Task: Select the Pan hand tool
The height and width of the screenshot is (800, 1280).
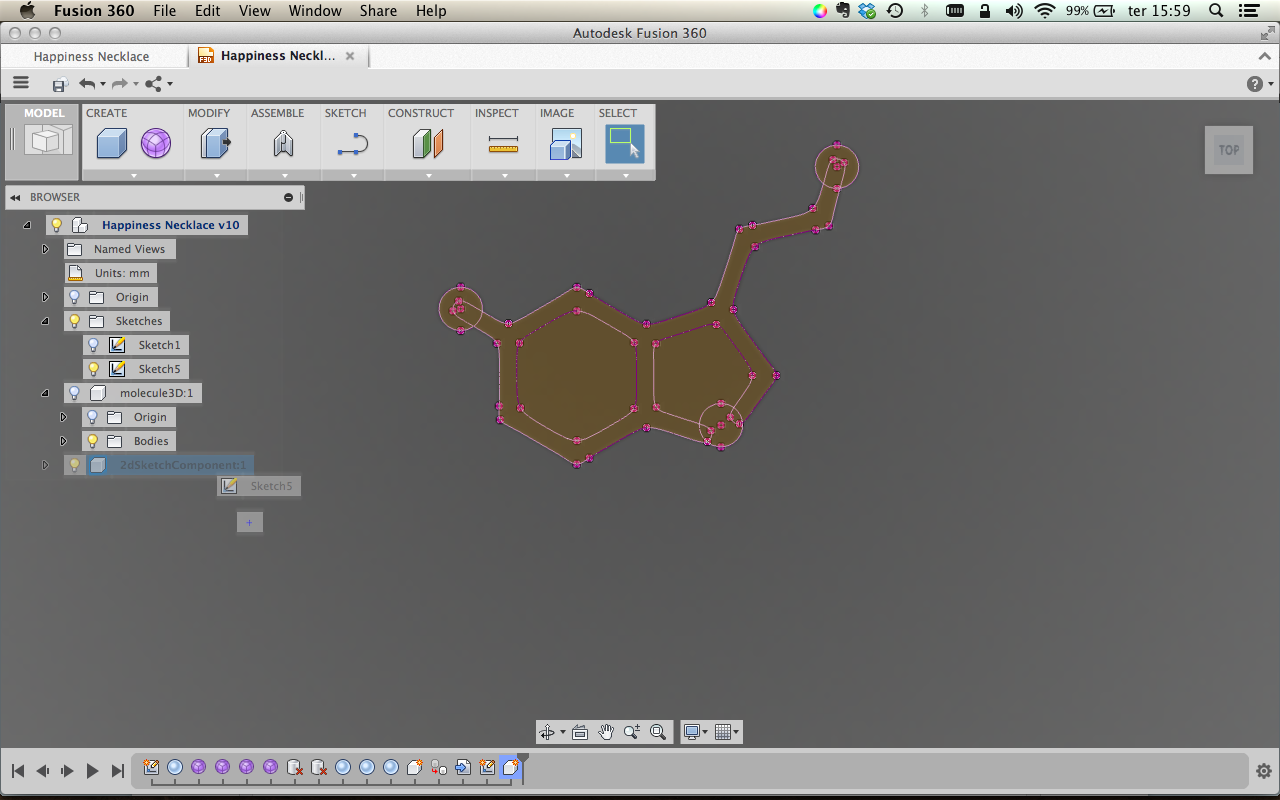Action: 606,732
